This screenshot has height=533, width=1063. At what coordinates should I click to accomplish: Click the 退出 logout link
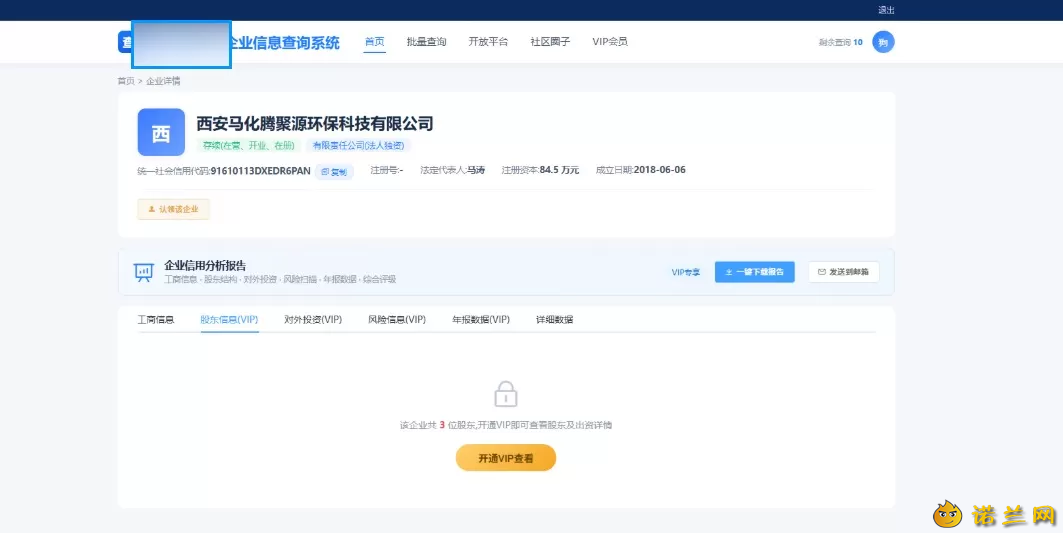click(886, 10)
